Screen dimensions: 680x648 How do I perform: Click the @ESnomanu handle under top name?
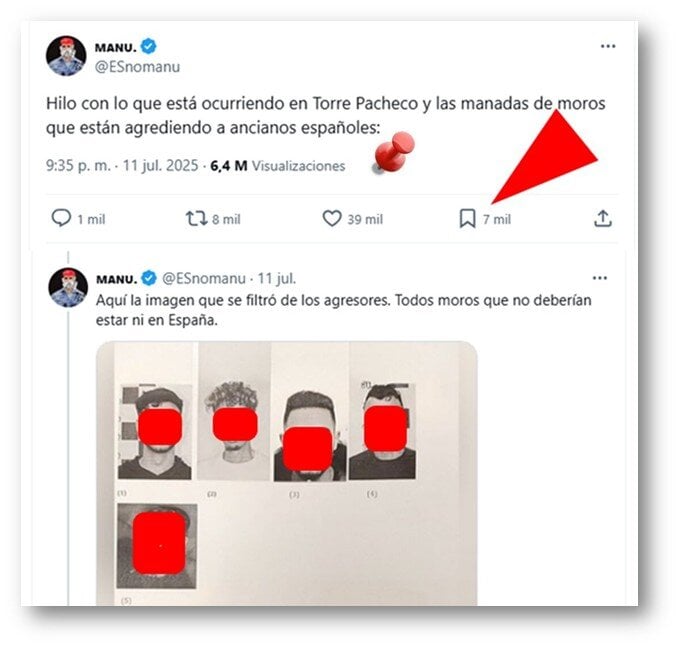pyautogui.click(x=137, y=67)
